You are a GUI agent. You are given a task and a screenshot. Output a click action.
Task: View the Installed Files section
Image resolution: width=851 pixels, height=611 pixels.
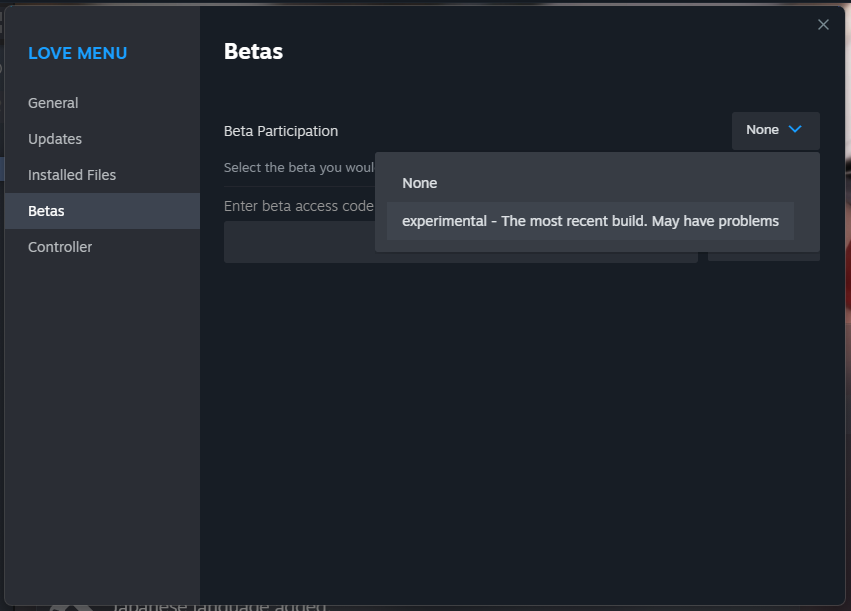[x=72, y=174]
